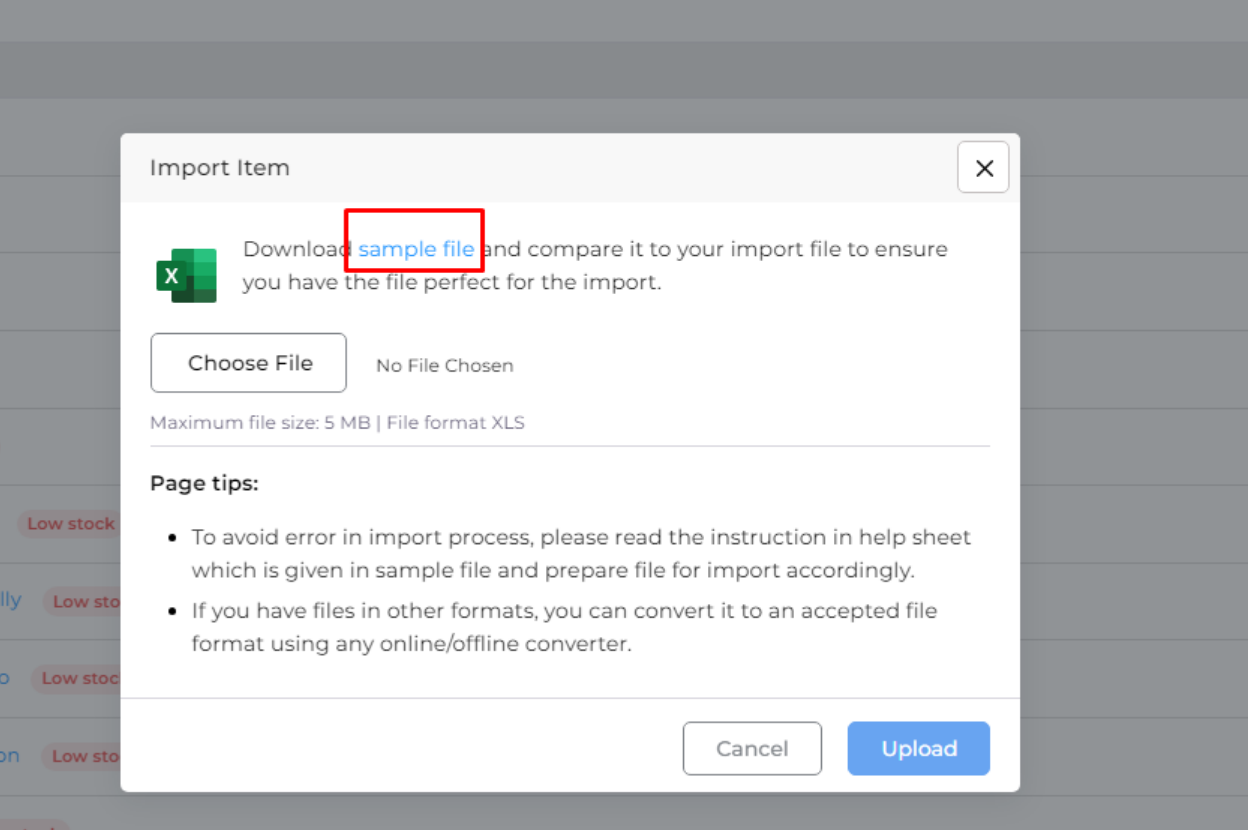Click the Excel spreadsheet icon
This screenshot has height=830, width=1248.
(x=186, y=270)
